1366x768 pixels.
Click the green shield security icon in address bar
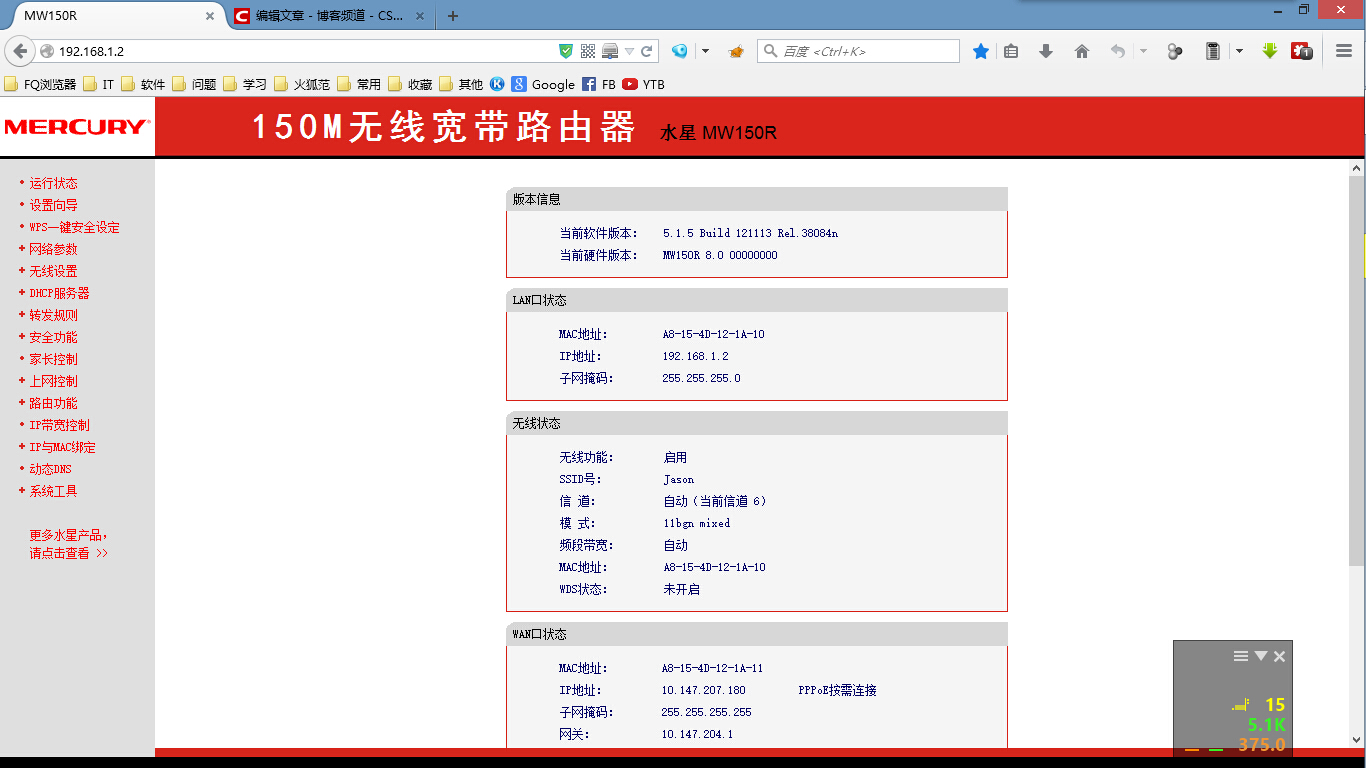[566, 51]
